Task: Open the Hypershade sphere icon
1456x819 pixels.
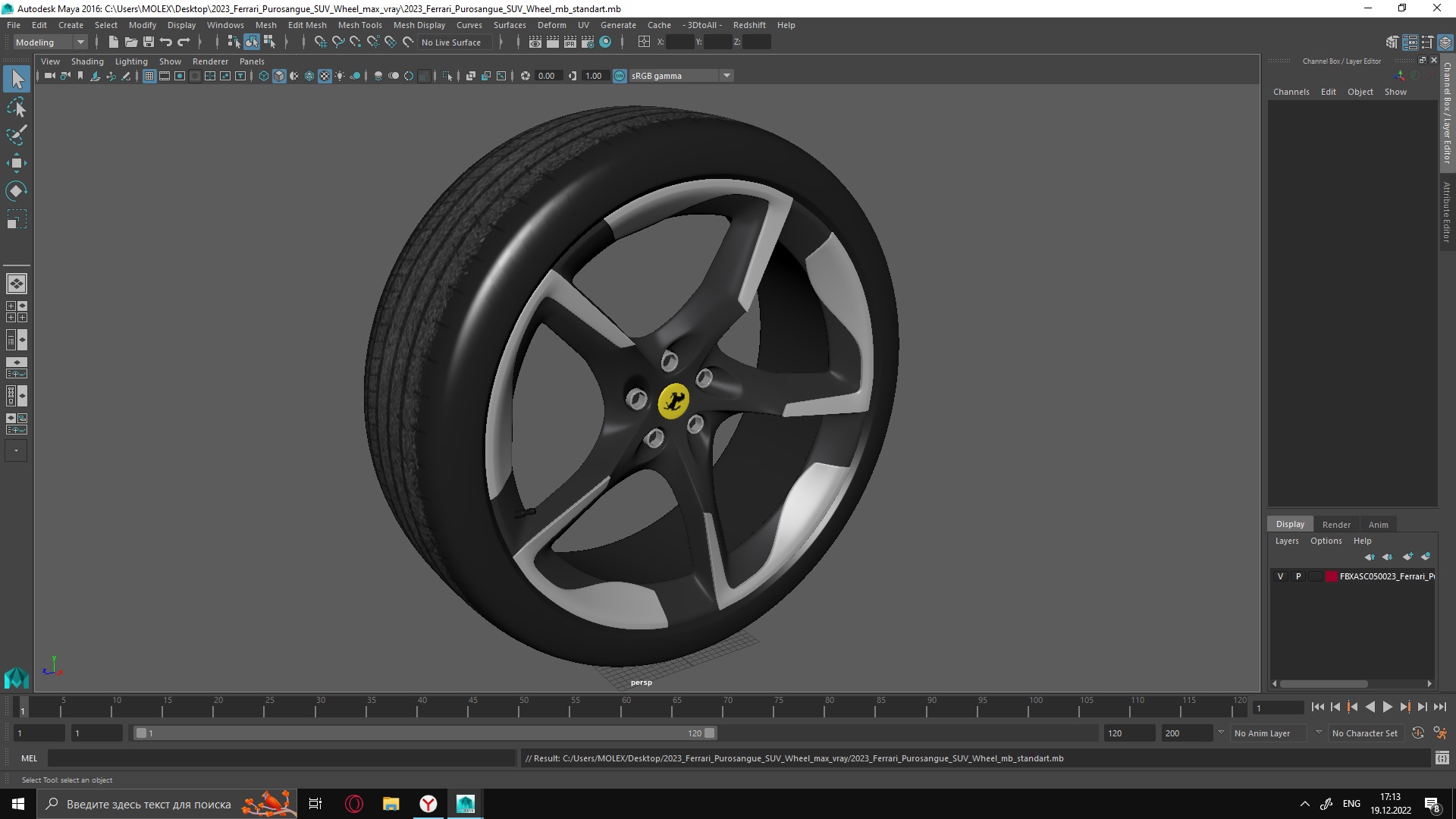Action: click(605, 42)
